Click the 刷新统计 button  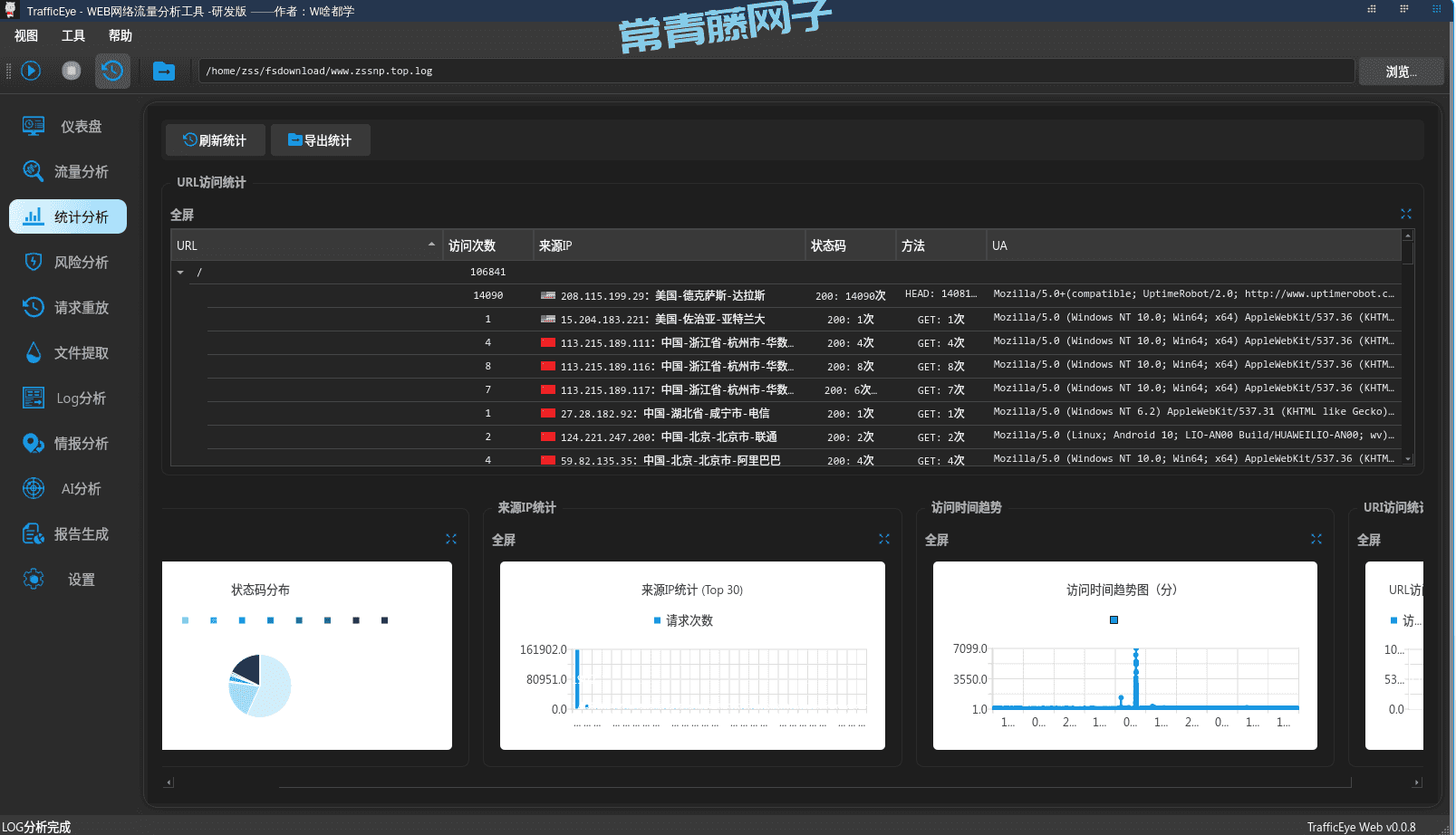pyautogui.click(x=215, y=140)
